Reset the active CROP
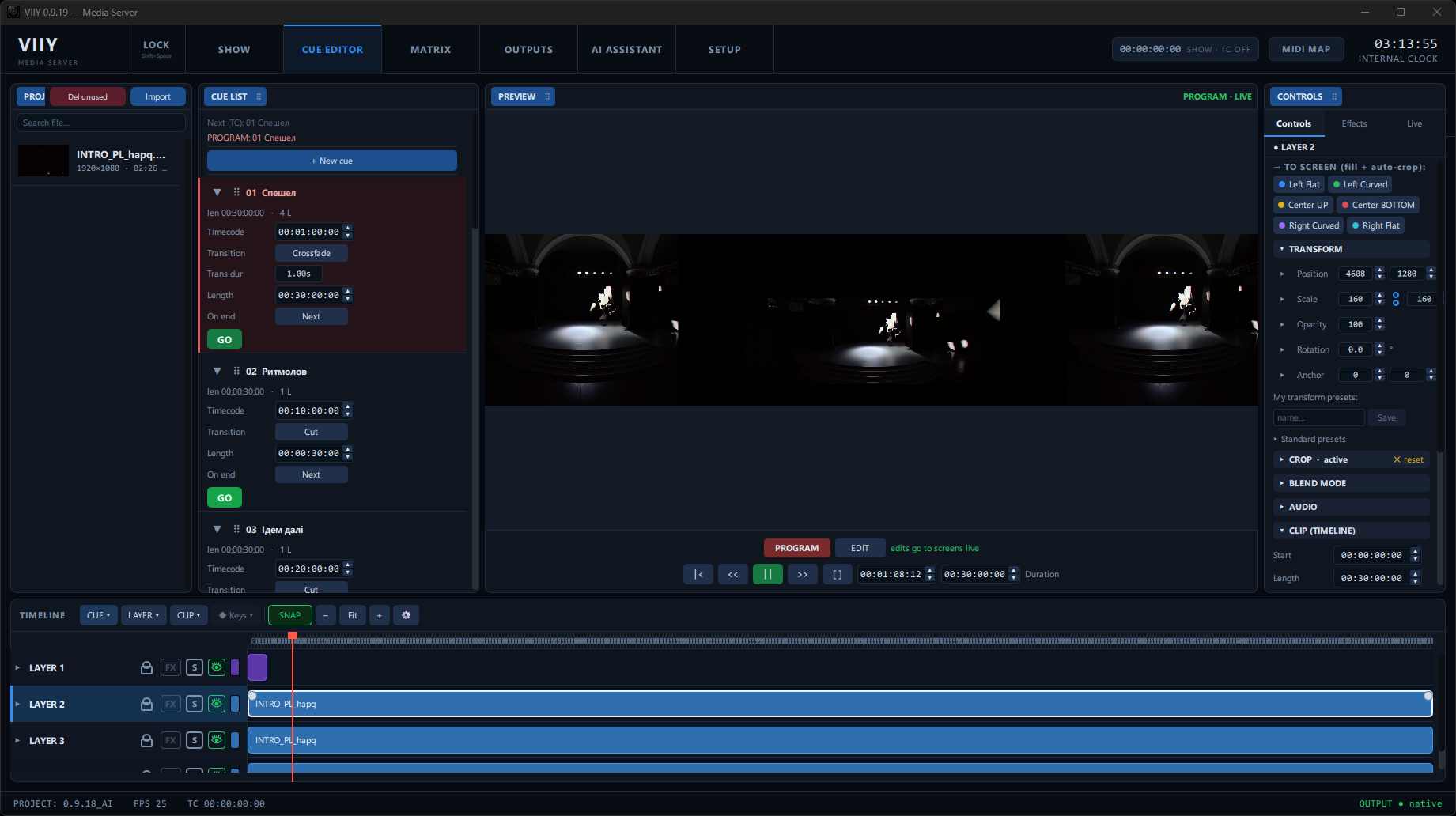 [1409, 459]
